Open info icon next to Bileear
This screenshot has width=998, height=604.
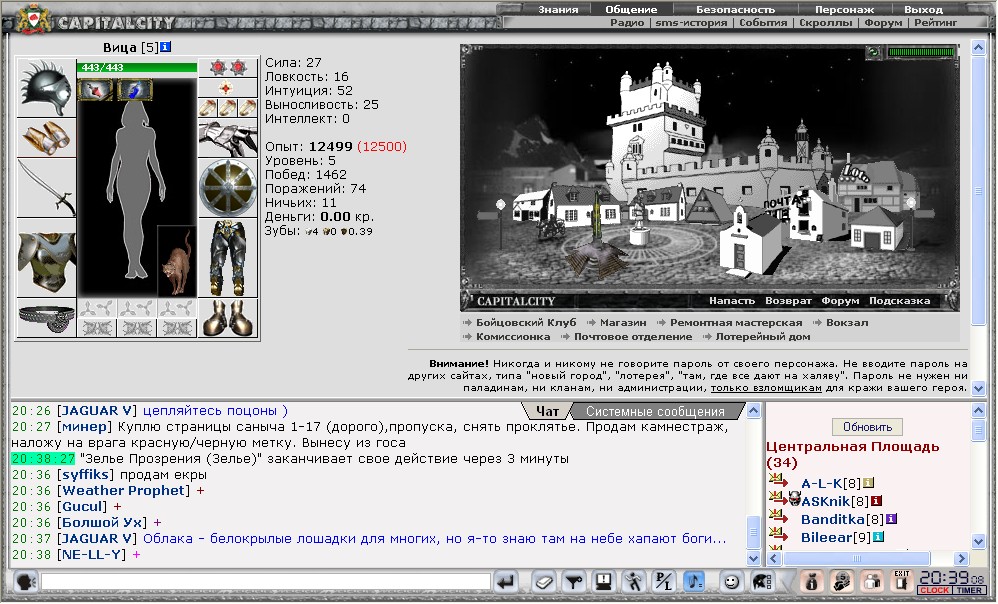(878, 537)
